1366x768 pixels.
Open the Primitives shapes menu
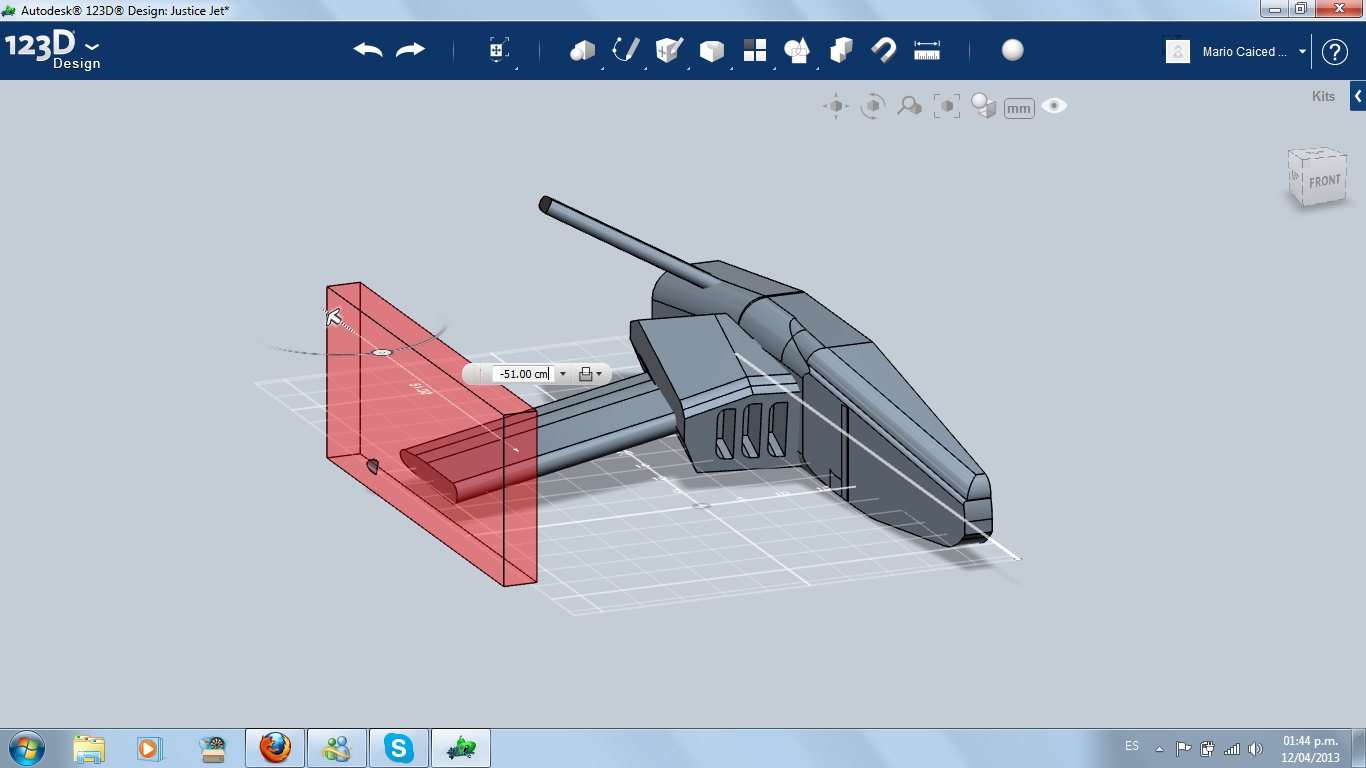coord(582,51)
